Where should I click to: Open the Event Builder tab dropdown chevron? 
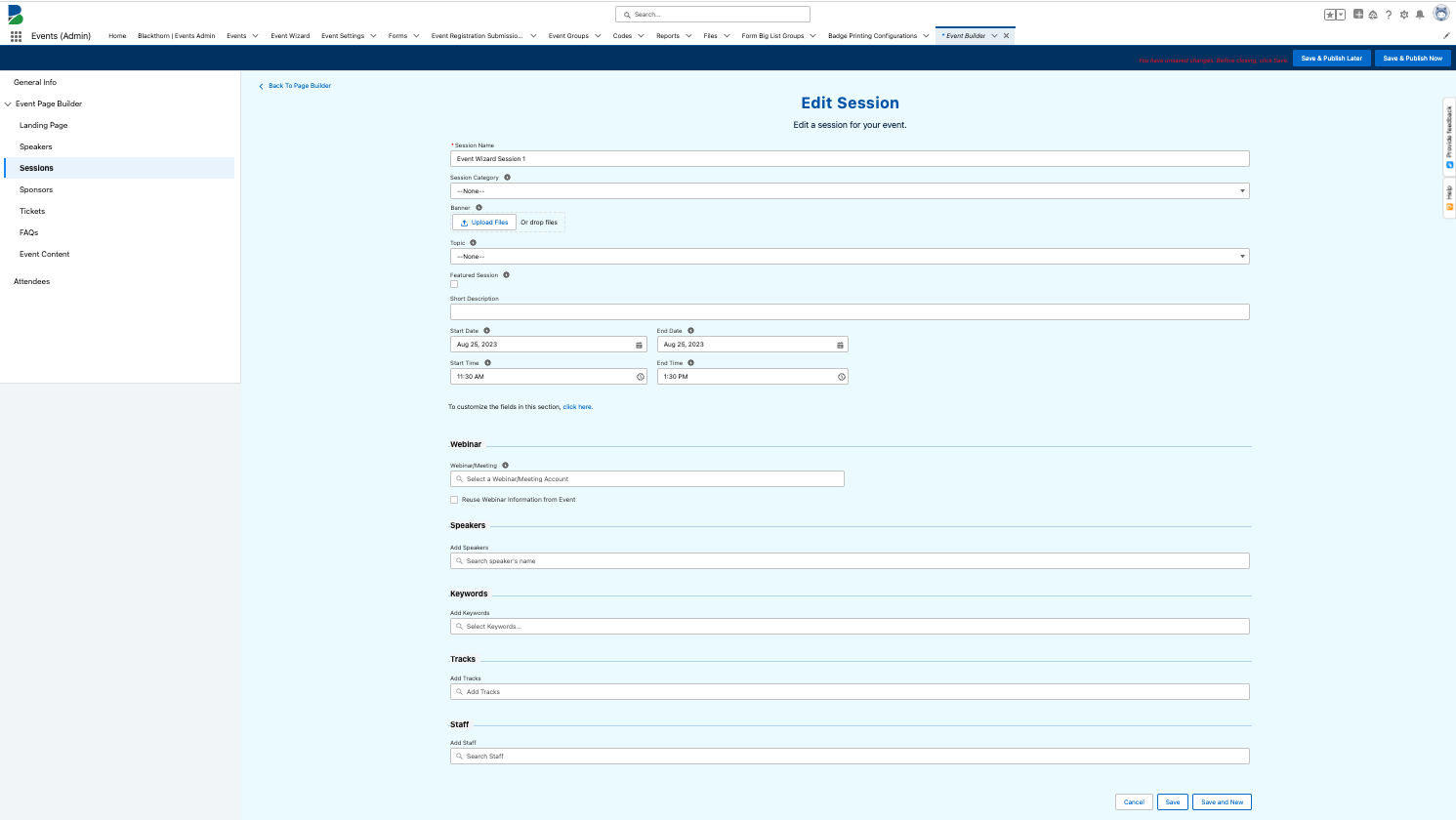click(994, 36)
